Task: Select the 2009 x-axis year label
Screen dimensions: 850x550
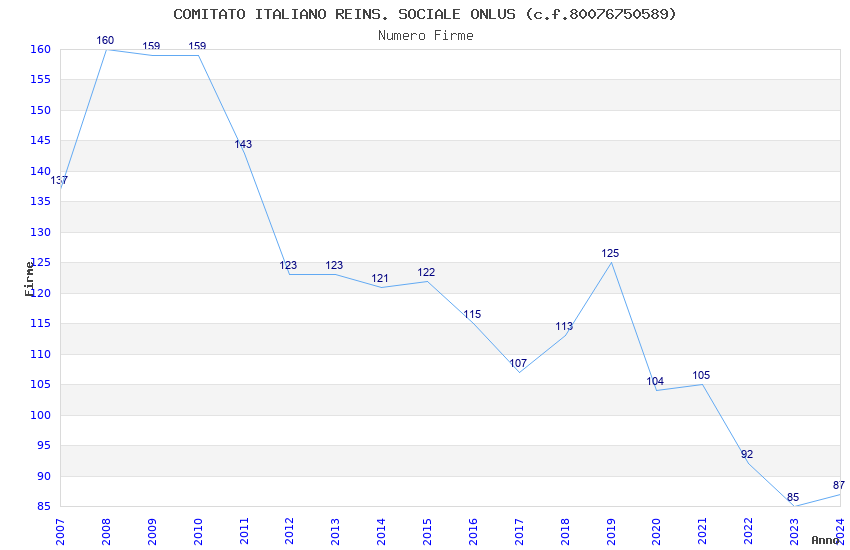Action: [x=152, y=532]
